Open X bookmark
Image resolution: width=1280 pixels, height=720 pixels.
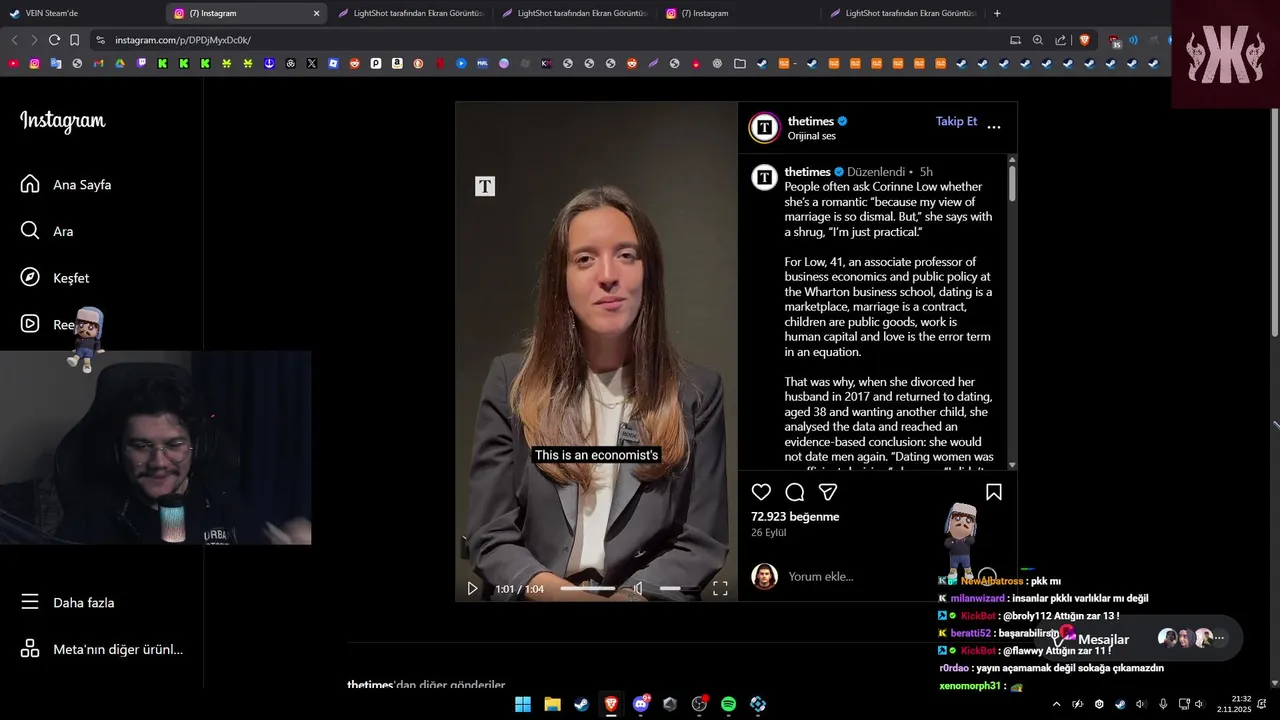tap(312, 63)
